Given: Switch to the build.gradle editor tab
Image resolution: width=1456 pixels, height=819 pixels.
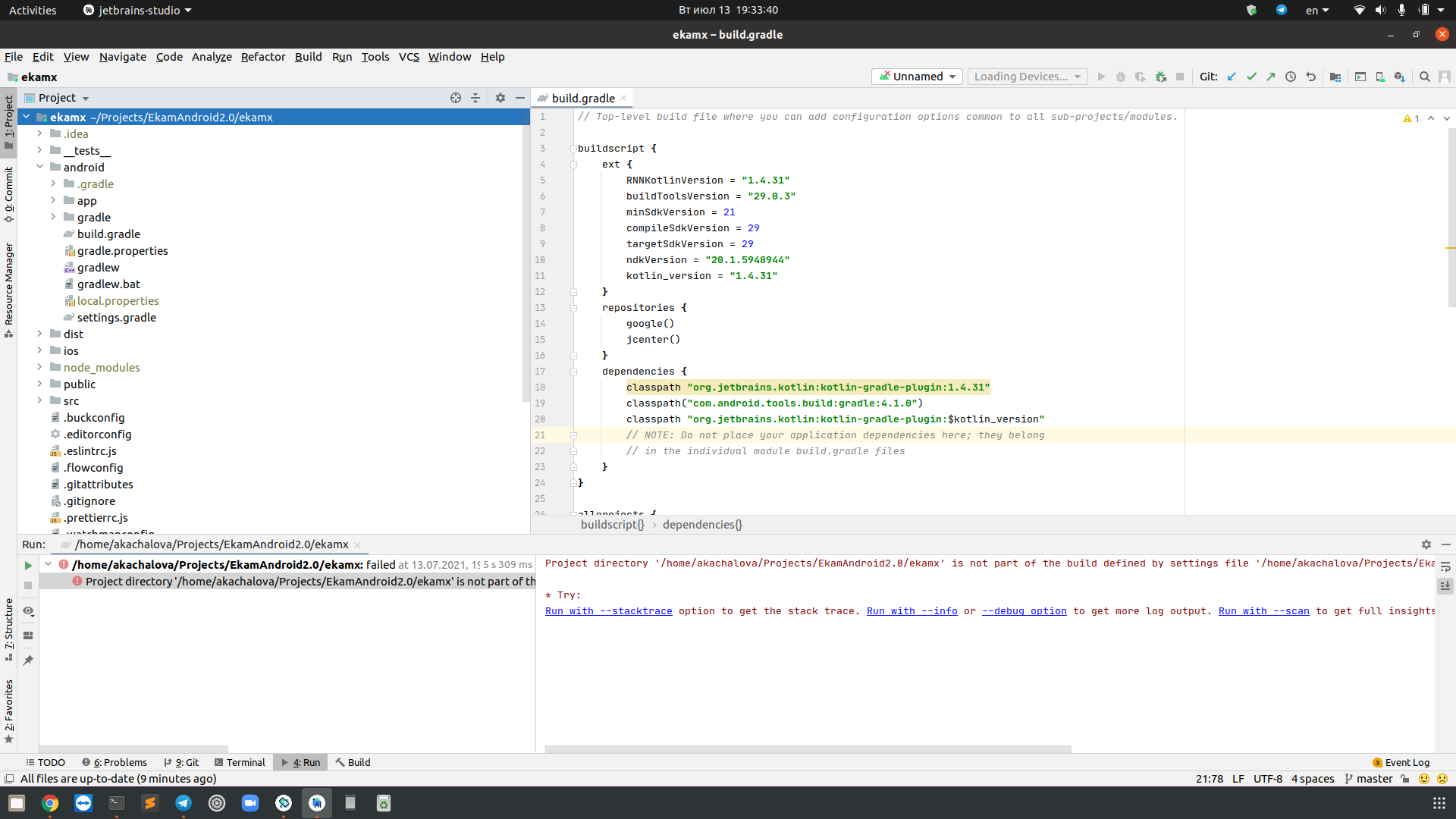Looking at the screenshot, I should pos(582,98).
